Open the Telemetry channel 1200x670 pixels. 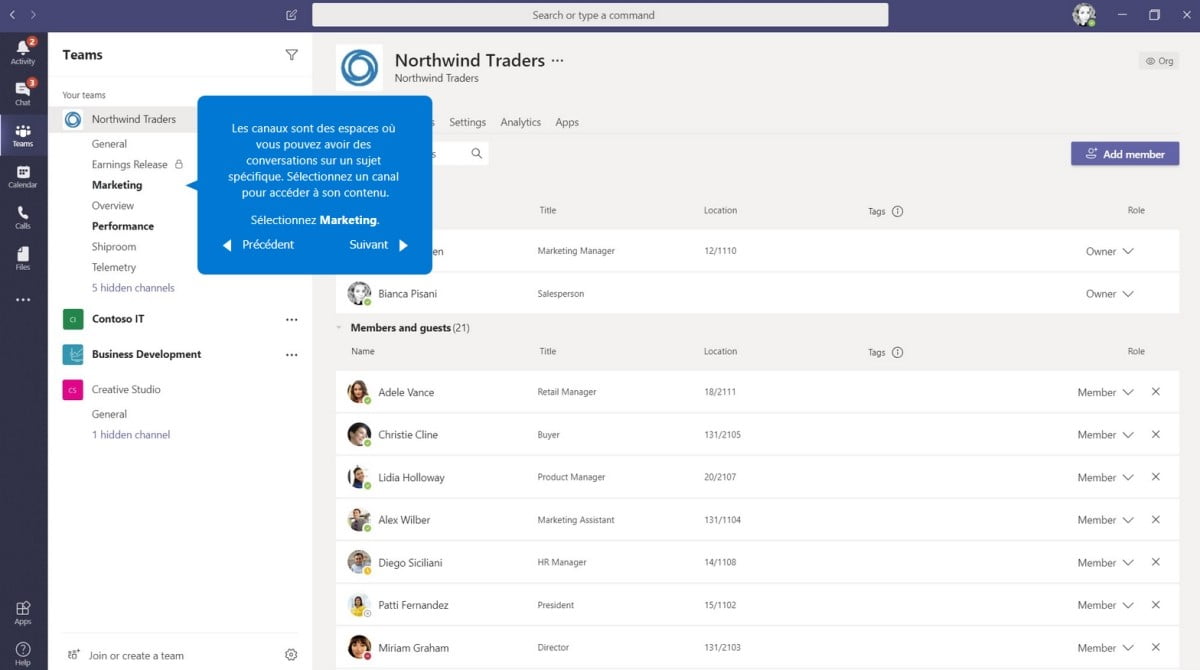[114, 267]
